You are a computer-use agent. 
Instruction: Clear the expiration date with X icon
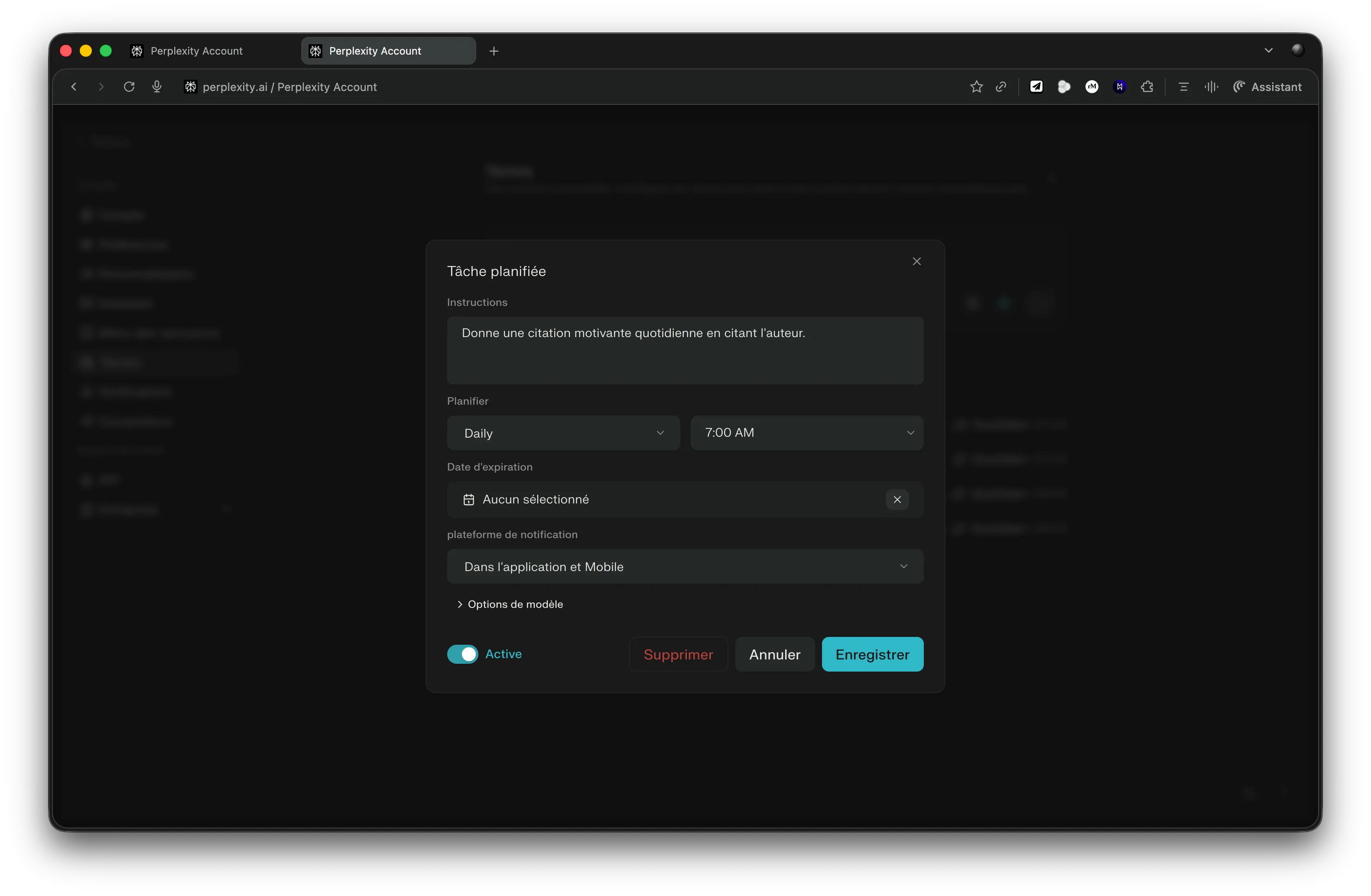tap(897, 499)
